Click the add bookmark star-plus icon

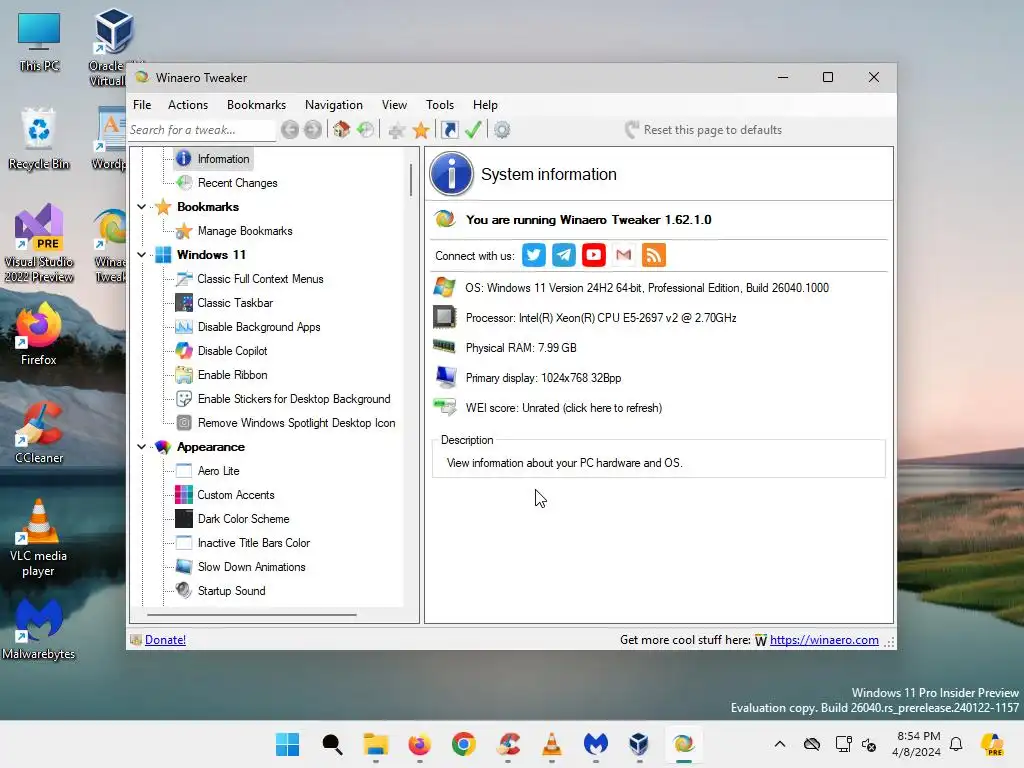396,130
